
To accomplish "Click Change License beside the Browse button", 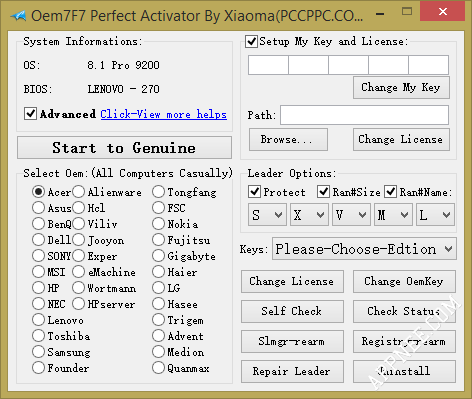I will 401,140.
